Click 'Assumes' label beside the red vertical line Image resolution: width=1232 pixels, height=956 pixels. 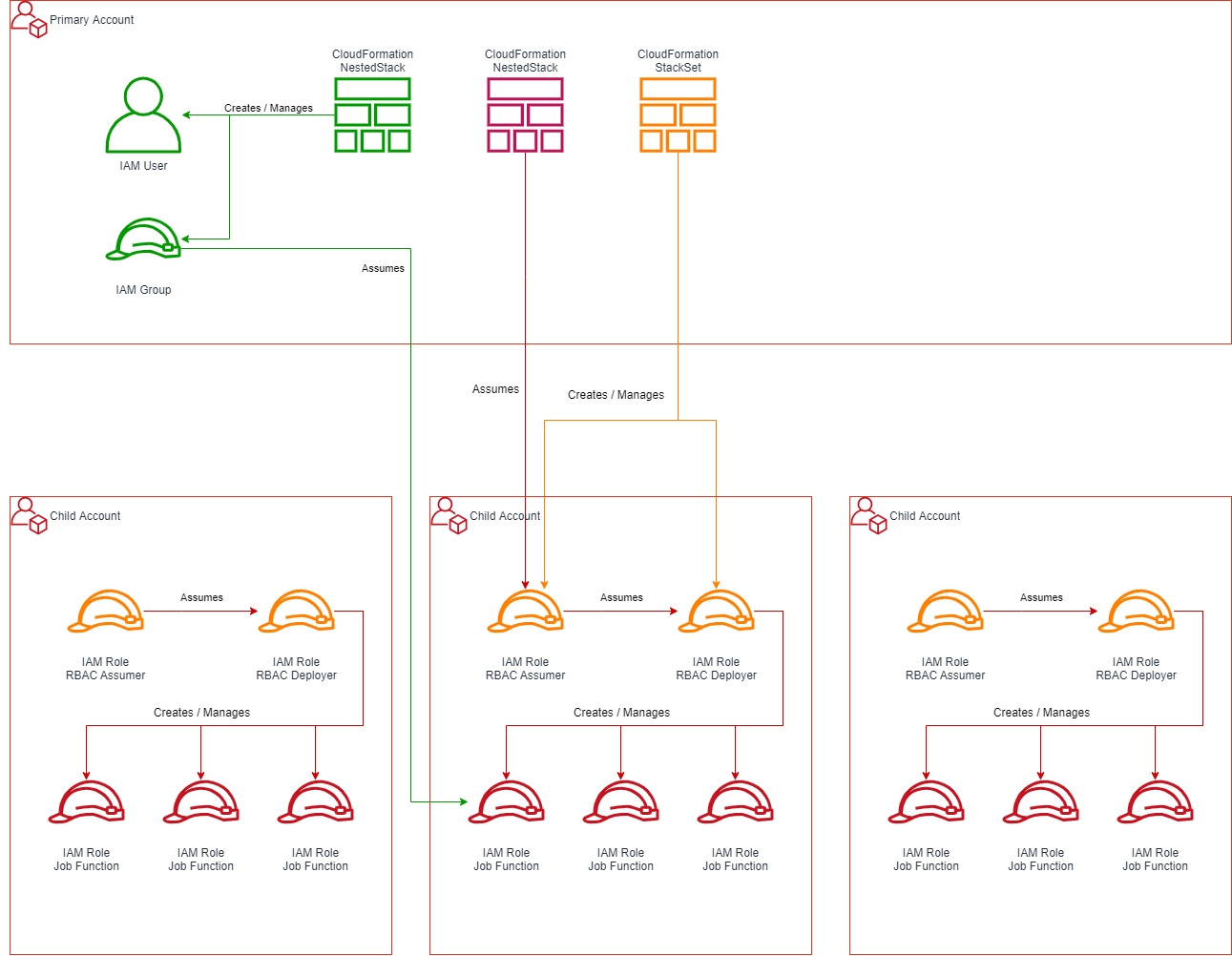coord(495,389)
